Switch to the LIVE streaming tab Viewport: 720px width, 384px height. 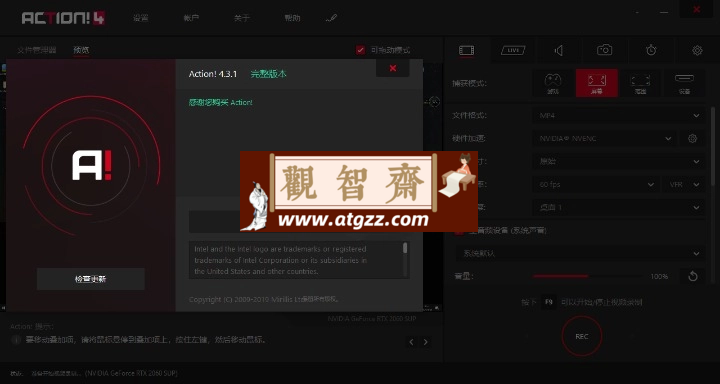[513, 51]
